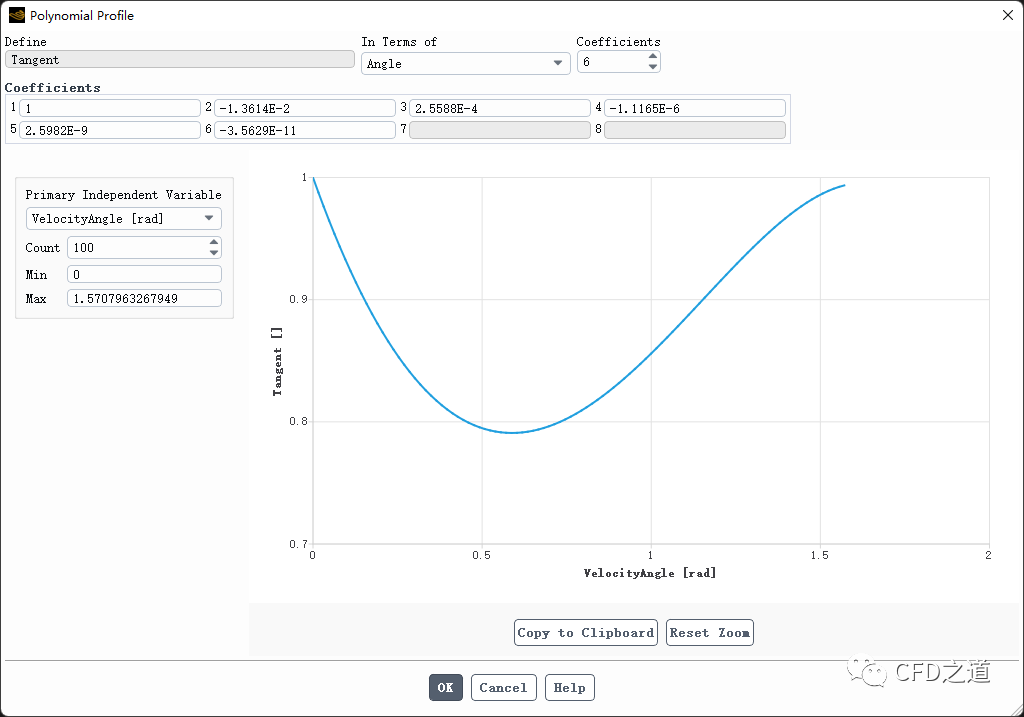Select the Max field with 1.5707963267949

click(x=143, y=297)
